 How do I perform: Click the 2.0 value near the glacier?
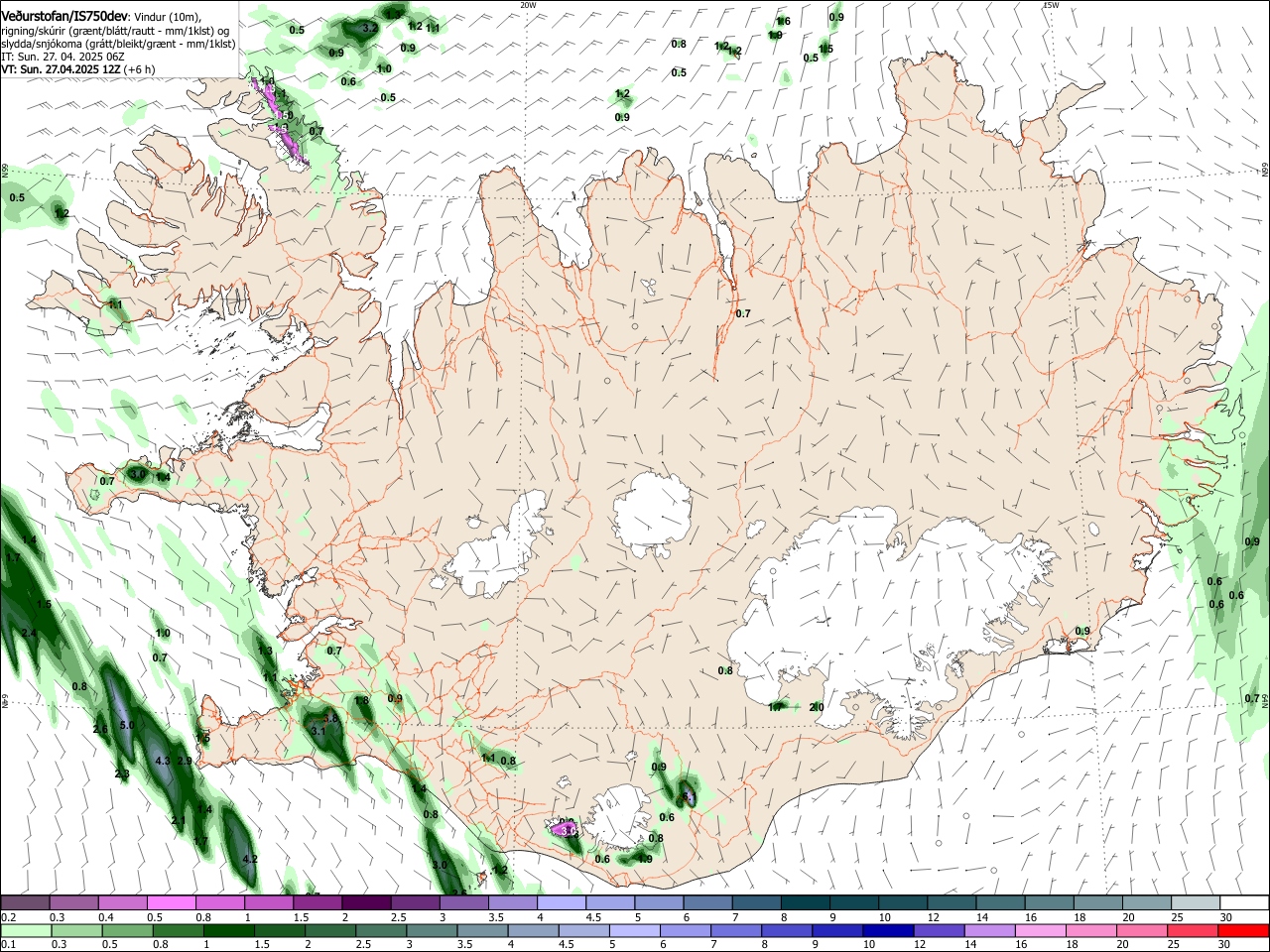[817, 707]
